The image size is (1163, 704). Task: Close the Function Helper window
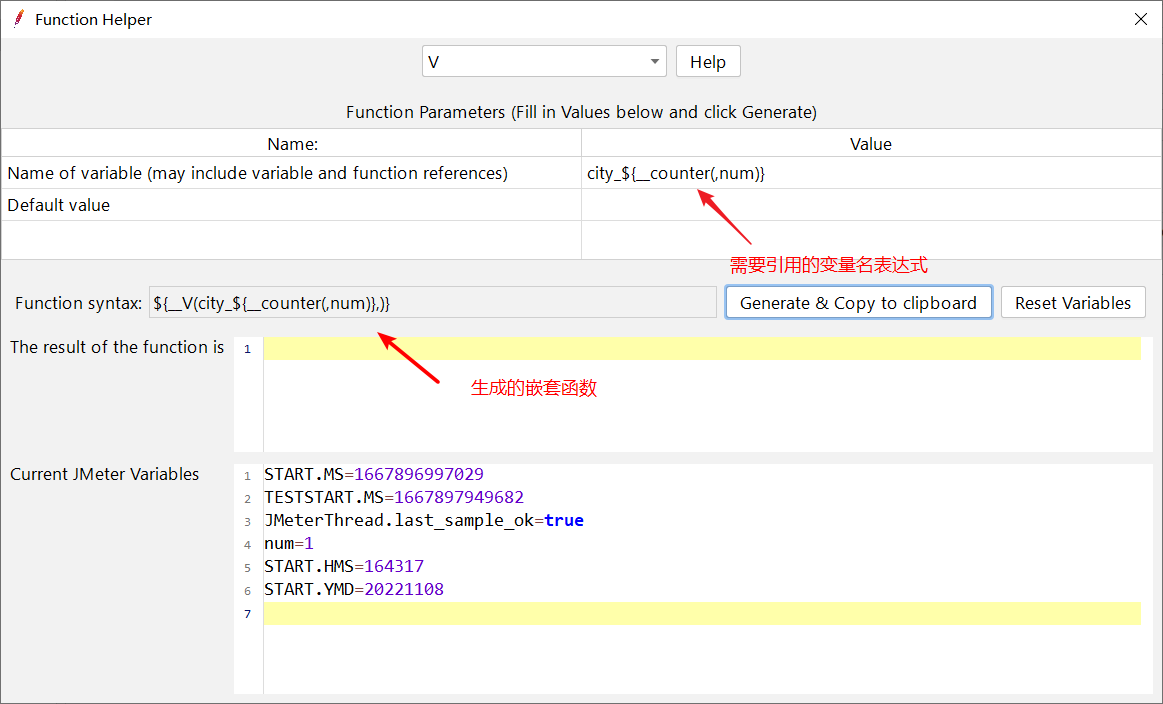(1140, 19)
